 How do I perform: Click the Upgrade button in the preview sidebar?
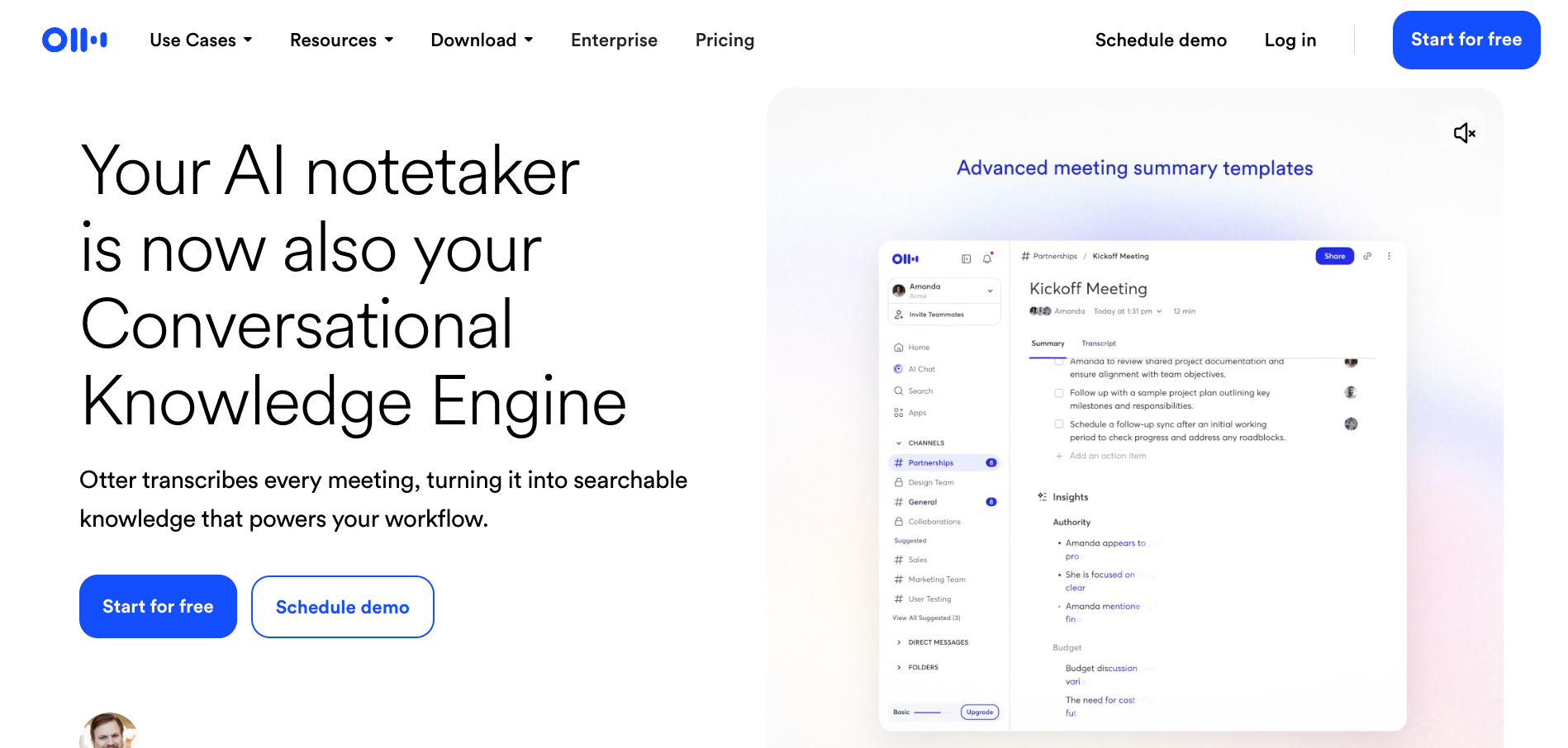click(980, 712)
